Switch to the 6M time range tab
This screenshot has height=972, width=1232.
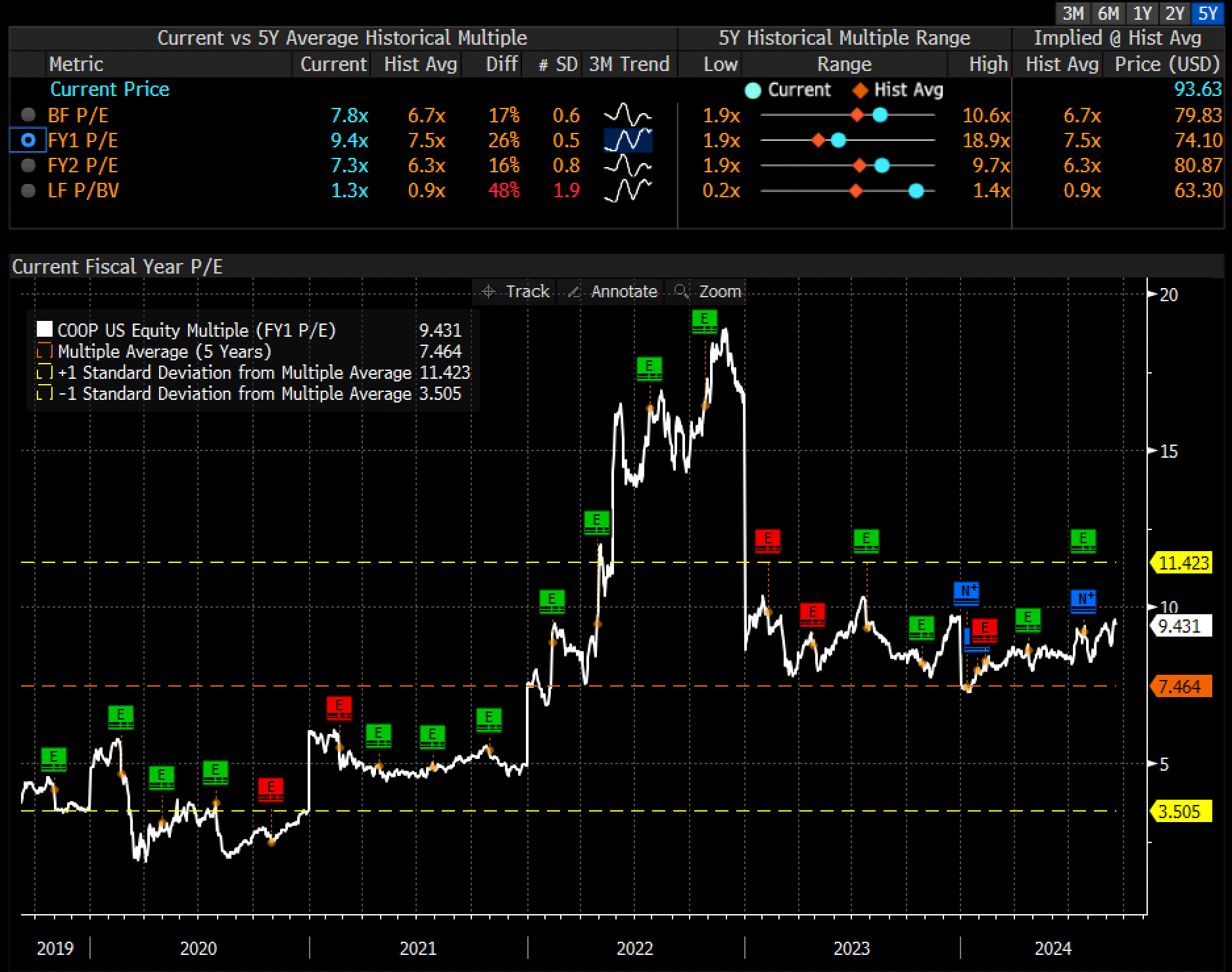pyautogui.click(x=1108, y=13)
